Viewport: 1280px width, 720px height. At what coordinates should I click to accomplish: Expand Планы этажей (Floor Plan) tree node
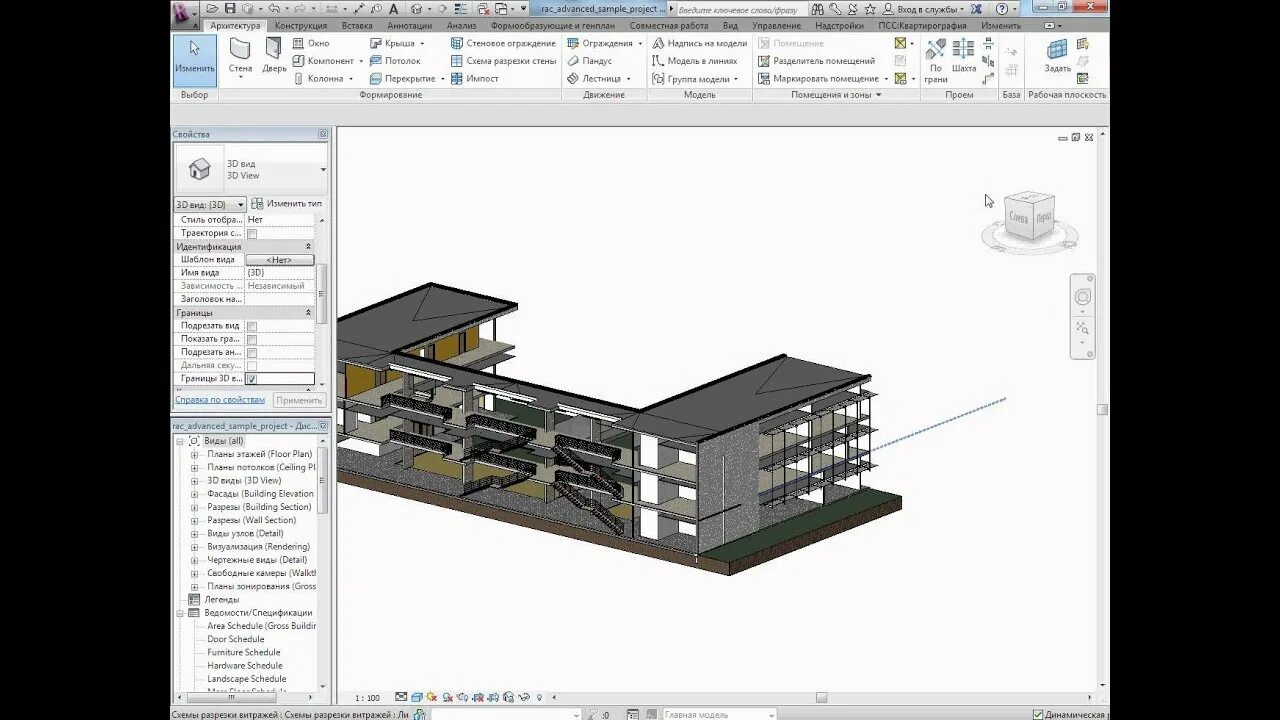point(195,454)
